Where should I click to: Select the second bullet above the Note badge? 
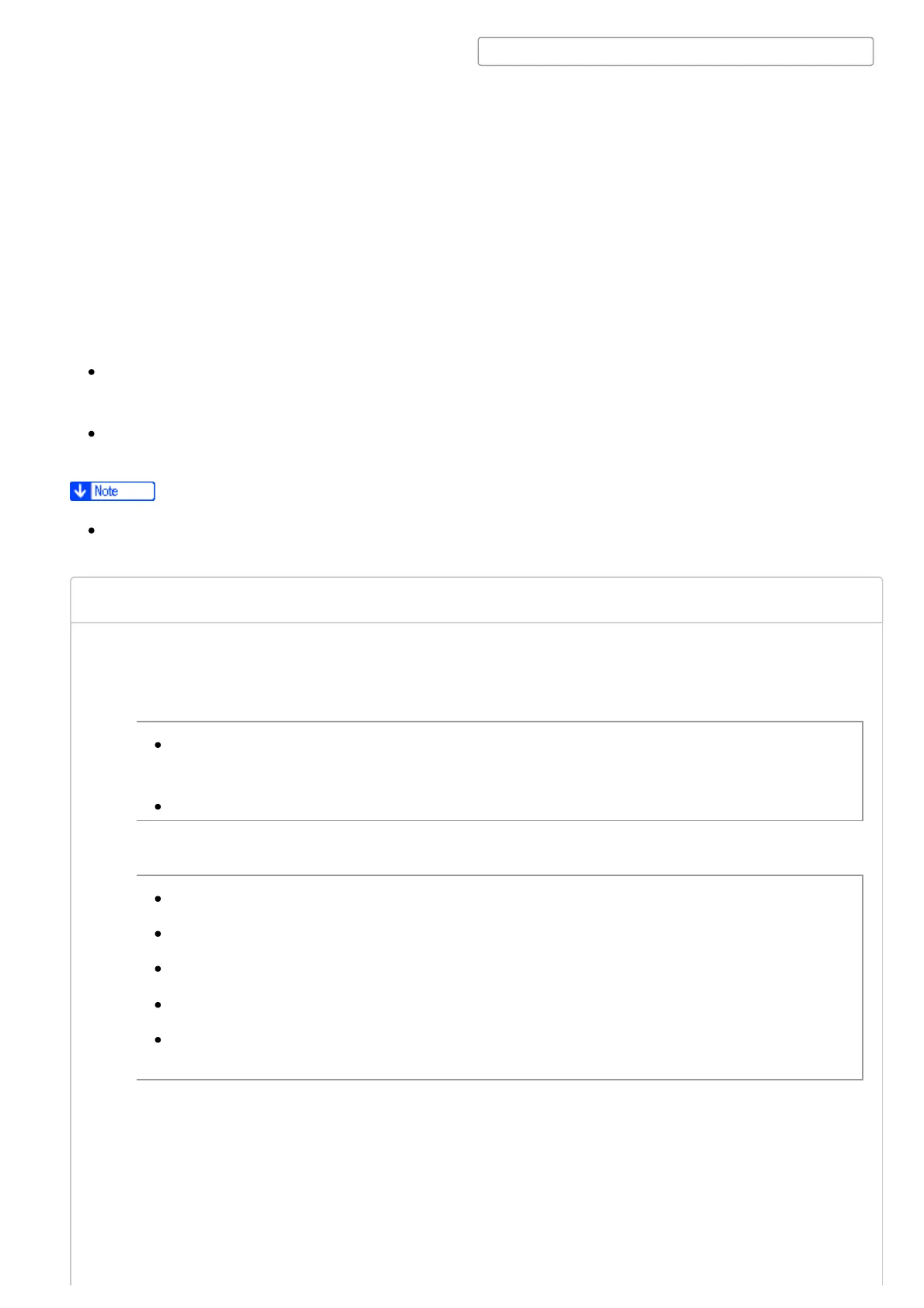pos(92,433)
